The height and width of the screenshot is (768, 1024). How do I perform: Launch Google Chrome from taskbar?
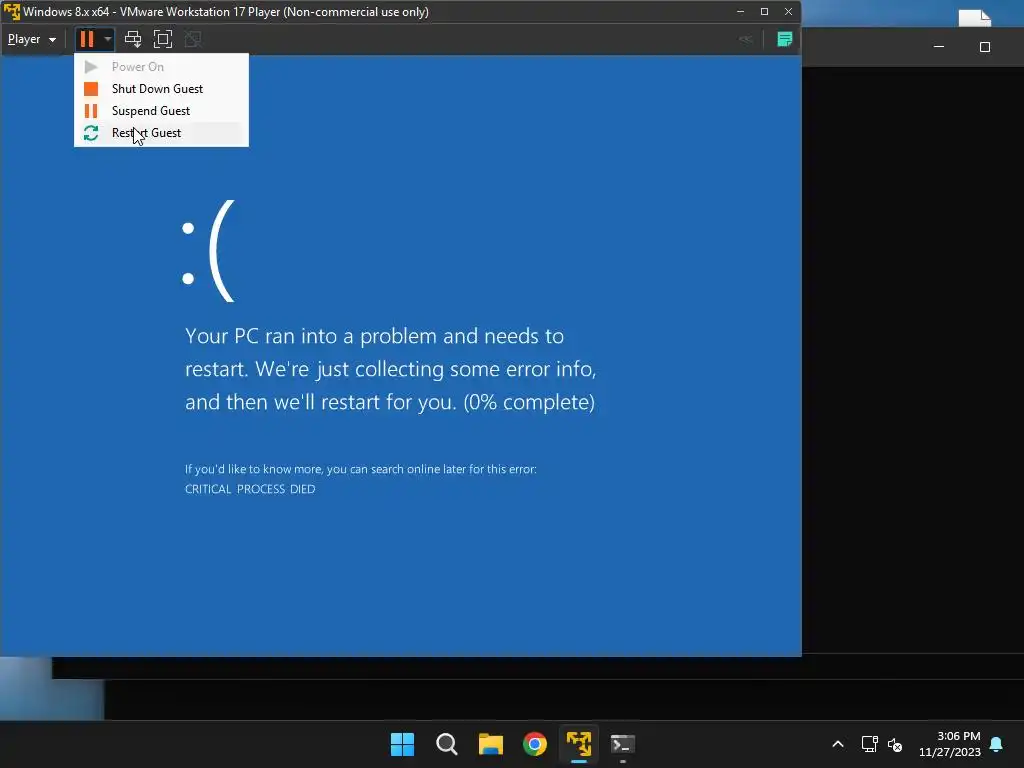pos(535,744)
